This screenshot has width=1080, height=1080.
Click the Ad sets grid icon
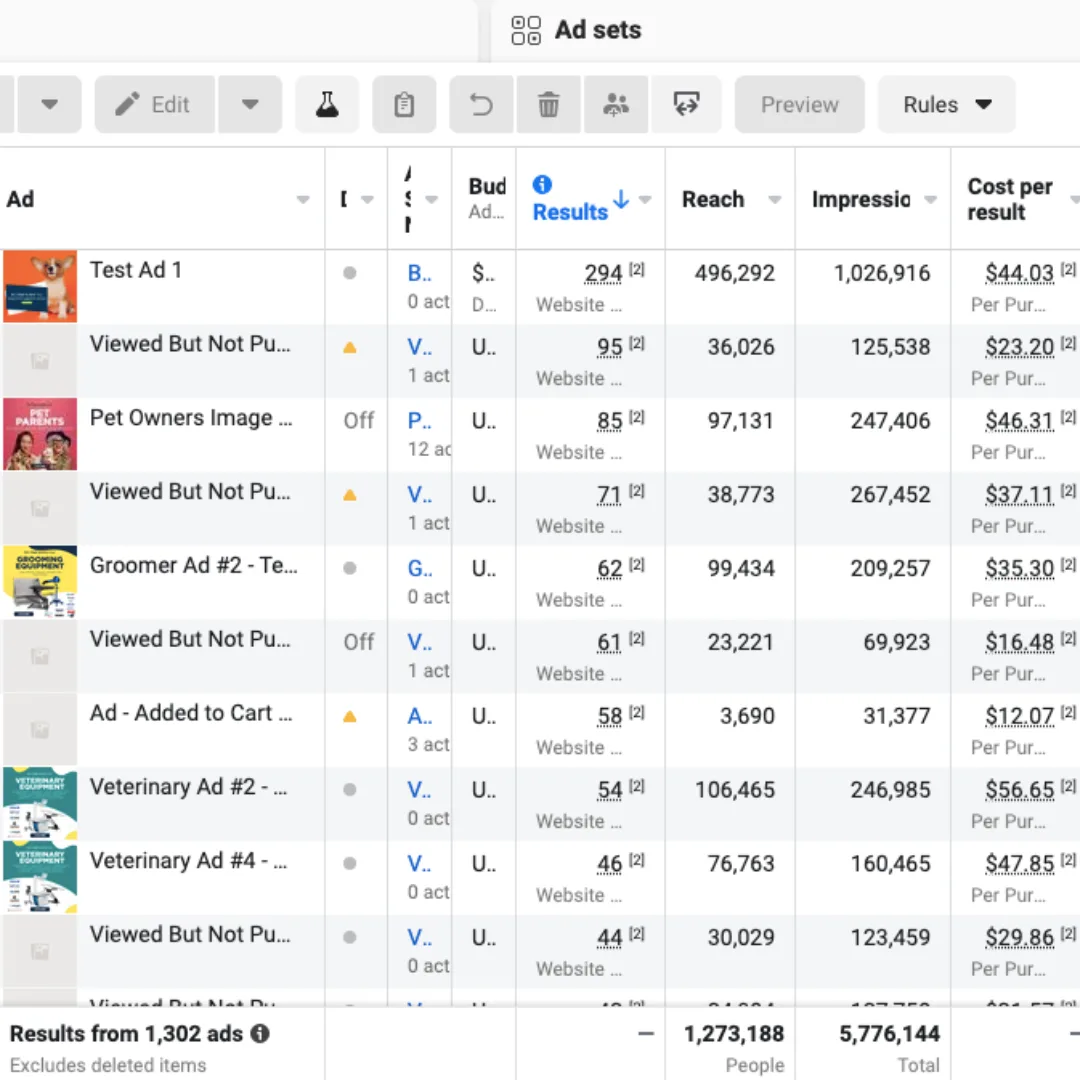[526, 31]
